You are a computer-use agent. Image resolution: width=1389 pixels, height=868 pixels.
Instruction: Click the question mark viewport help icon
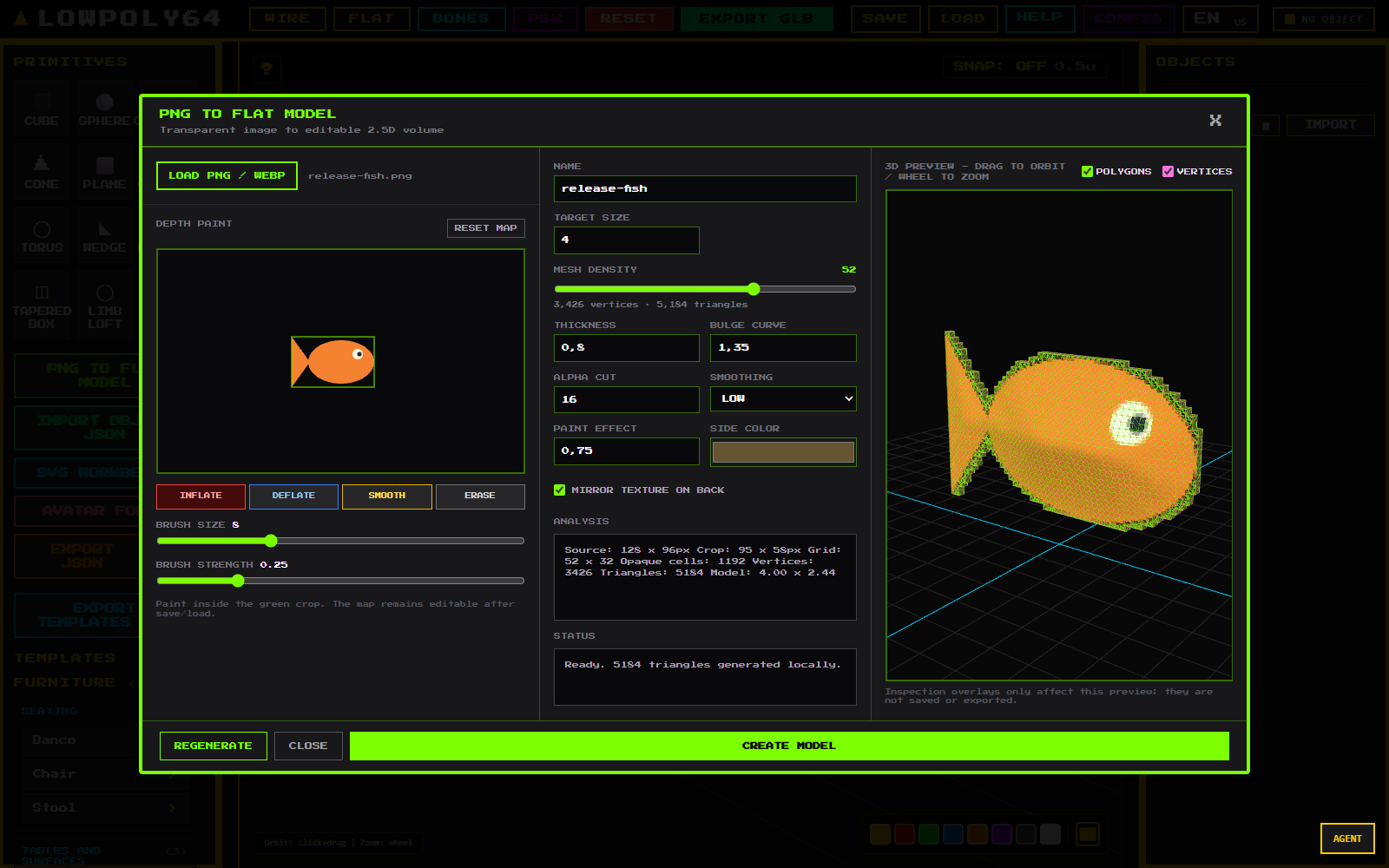(267, 68)
